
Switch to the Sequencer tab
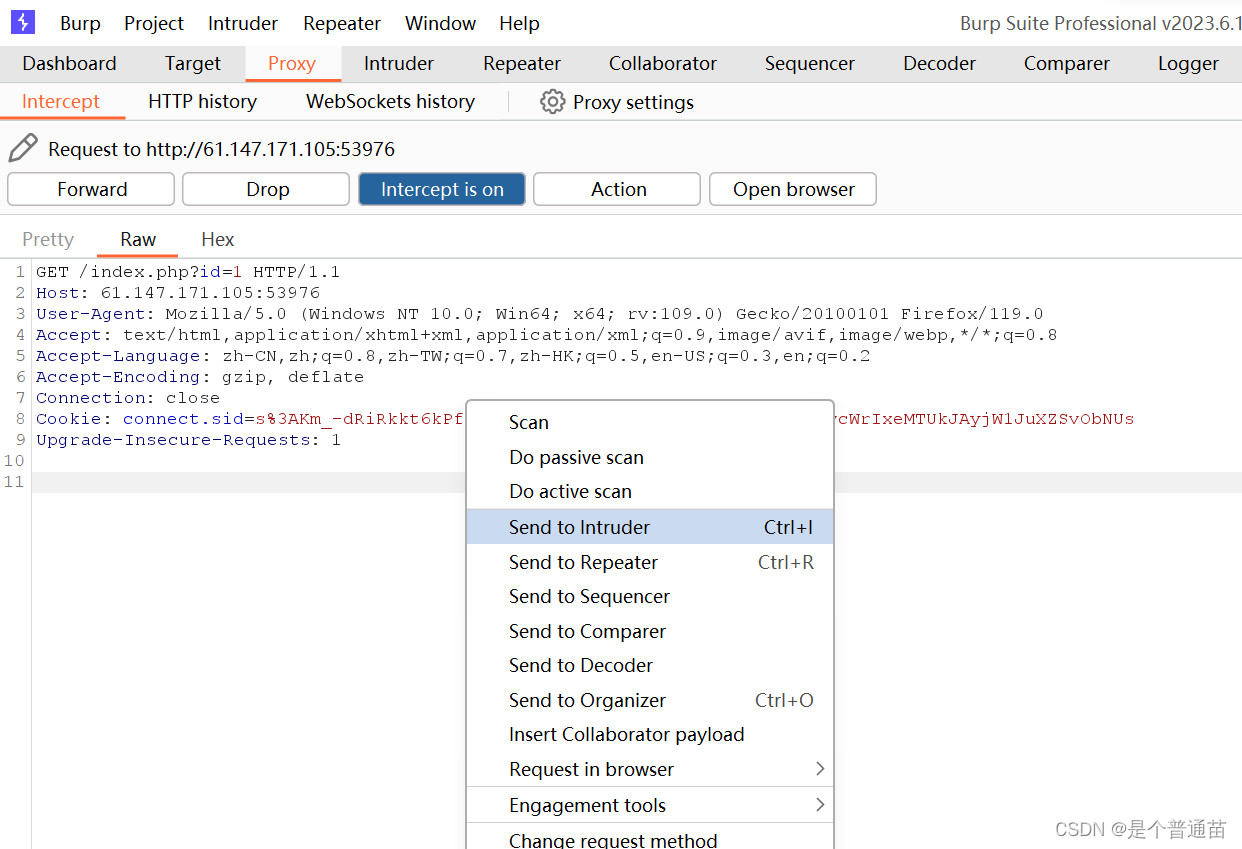[x=810, y=63]
